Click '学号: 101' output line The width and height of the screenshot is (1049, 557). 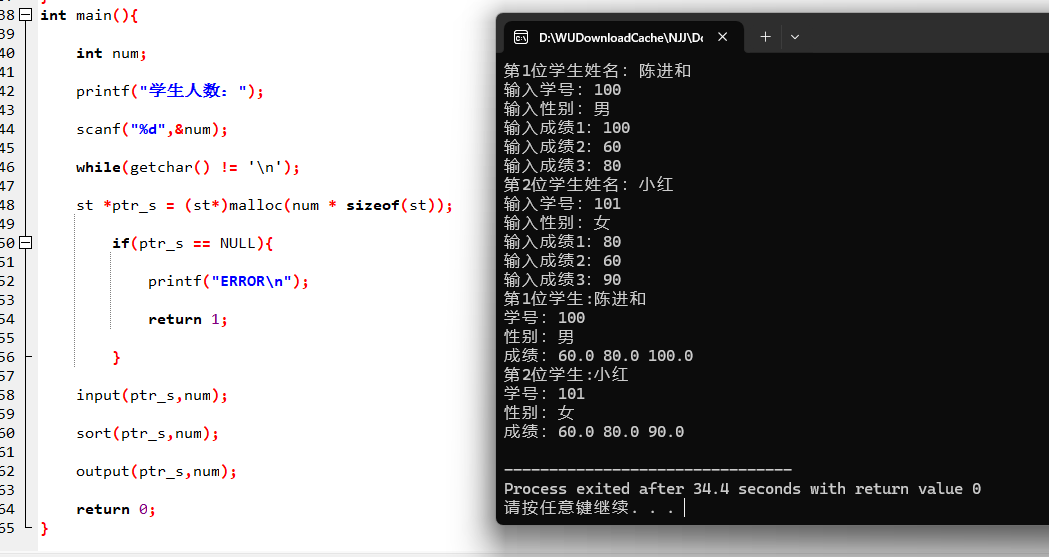tap(545, 393)
